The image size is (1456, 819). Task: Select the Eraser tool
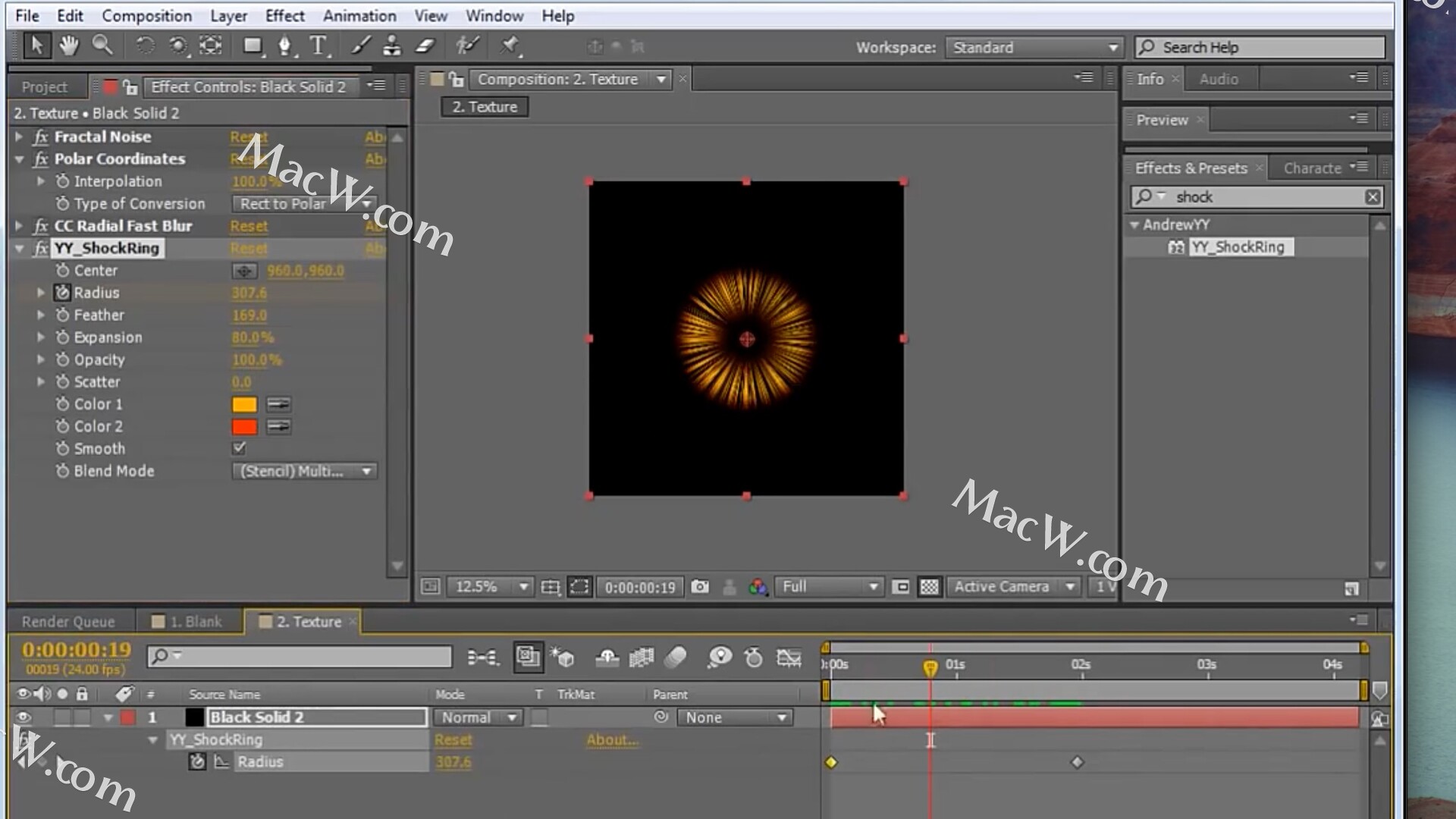[x=425, y=46]
